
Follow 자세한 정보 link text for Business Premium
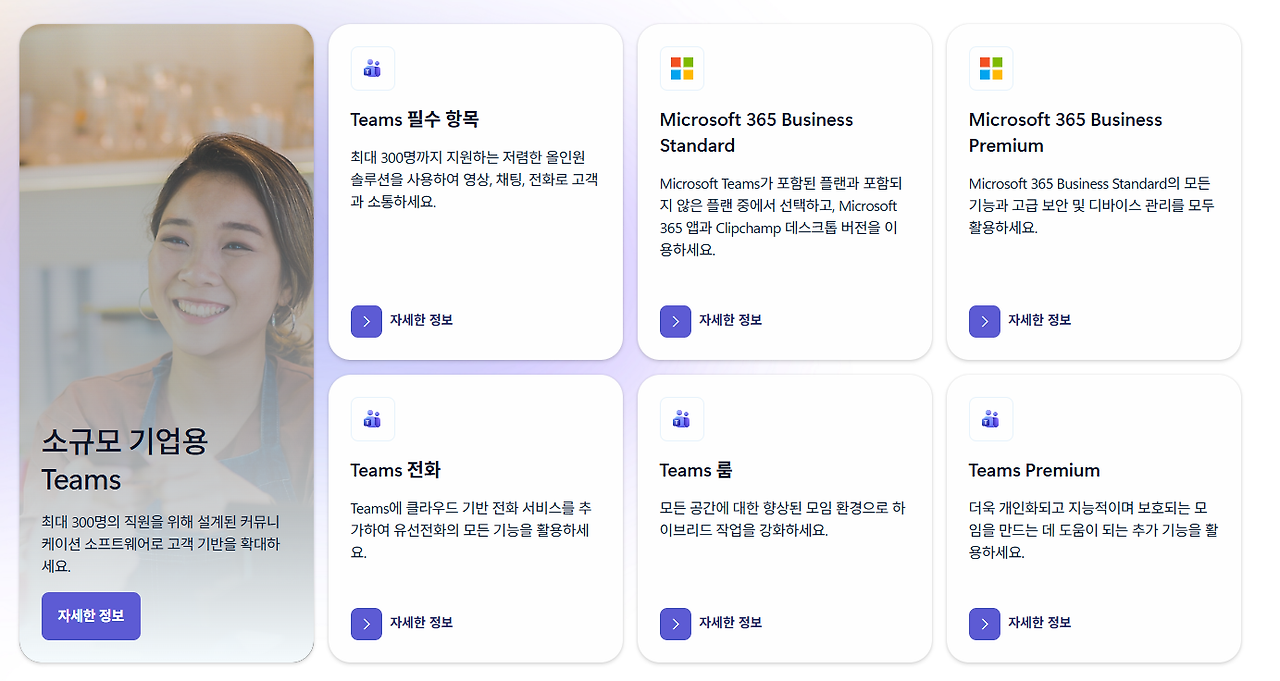tap(1039, 320)
